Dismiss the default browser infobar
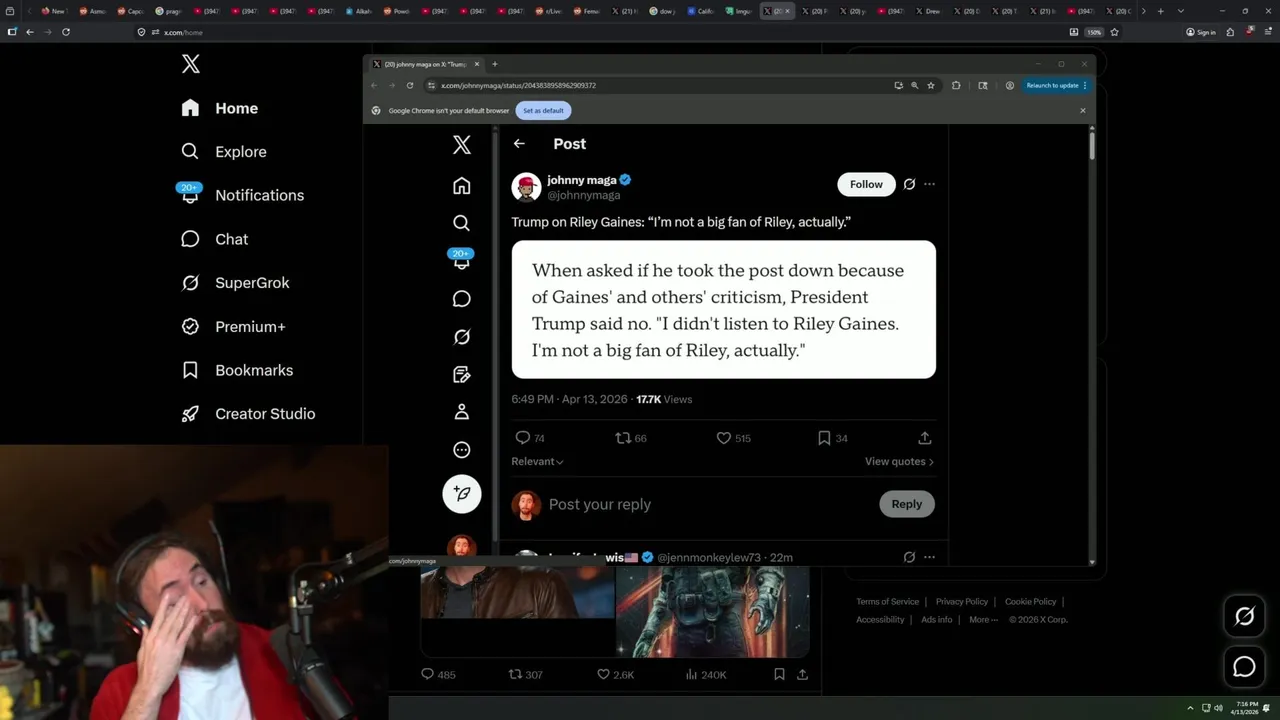The height and width of the screenshot is (720, 1280). point(1082,111)
